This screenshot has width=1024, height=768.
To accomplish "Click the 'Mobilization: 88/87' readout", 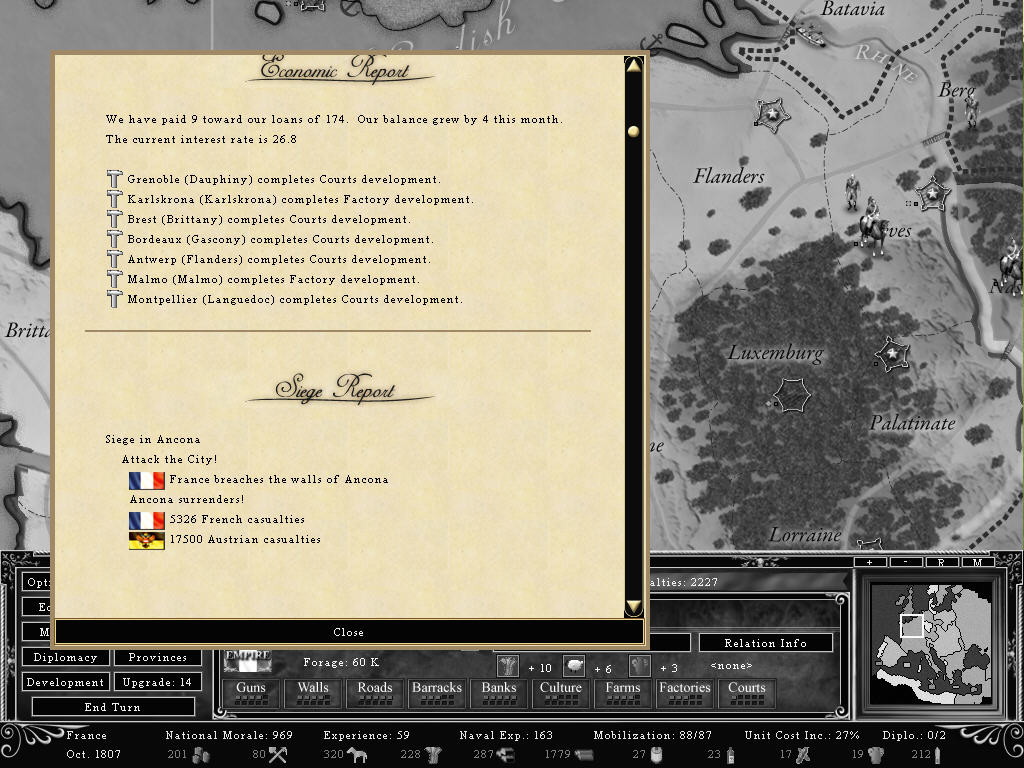I will click(x=652, y=735).
